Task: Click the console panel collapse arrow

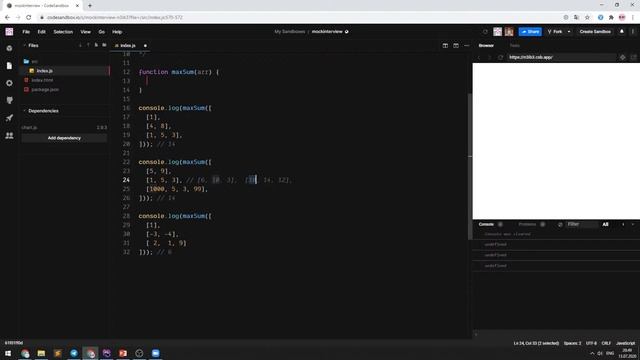Action: pos(633,224)
